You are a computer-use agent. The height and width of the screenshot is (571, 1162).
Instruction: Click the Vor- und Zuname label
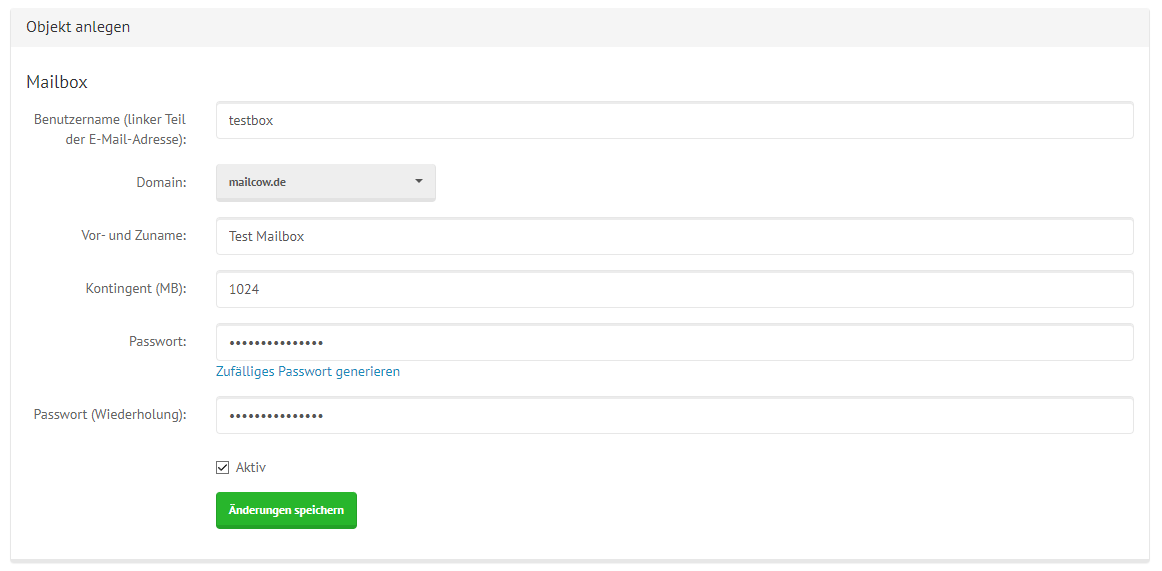pyautogui.click(x=134, y=236)
